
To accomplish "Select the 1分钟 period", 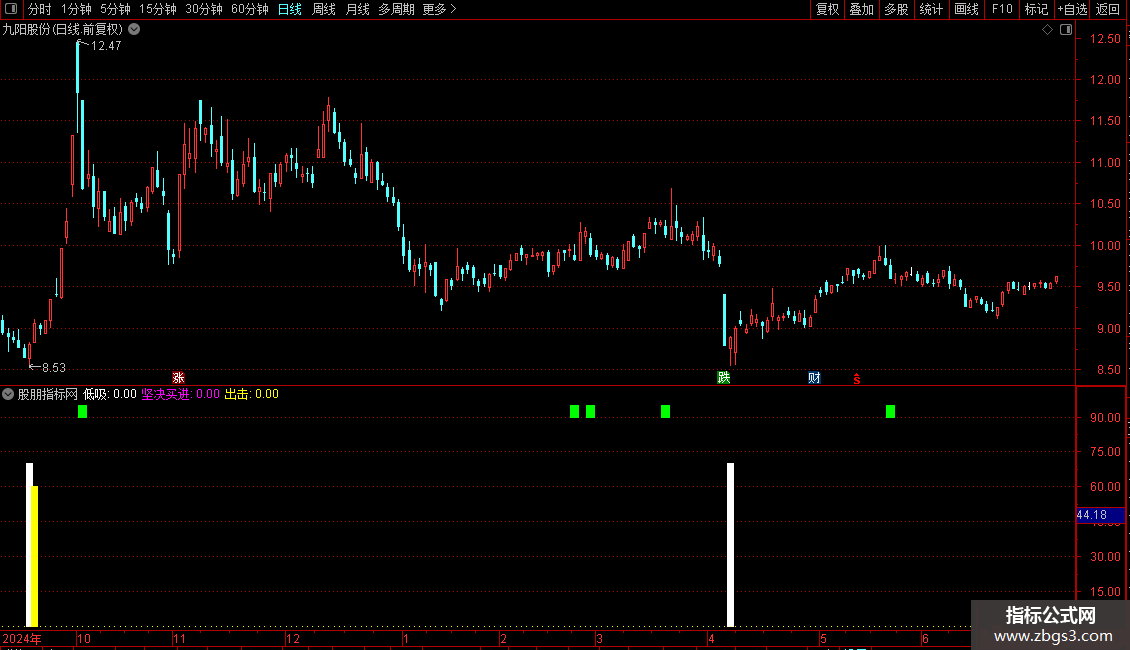I will (x=76, y=9).
